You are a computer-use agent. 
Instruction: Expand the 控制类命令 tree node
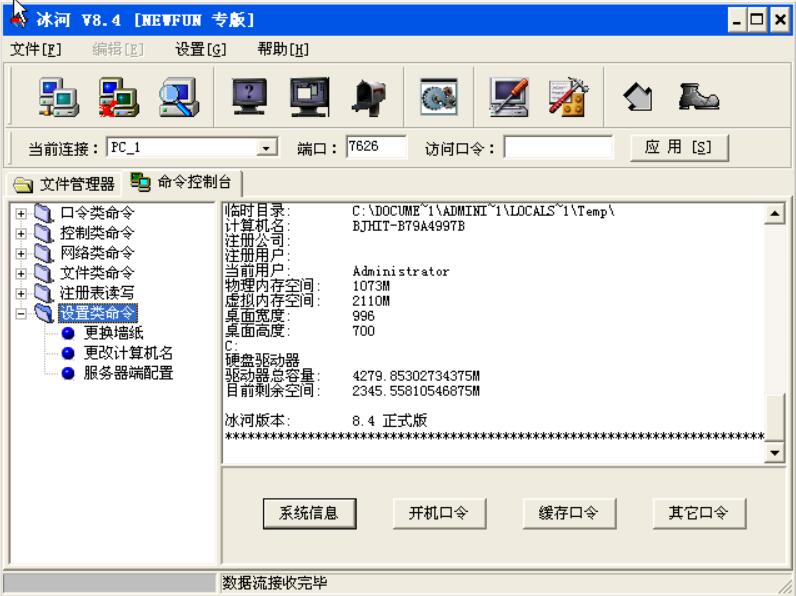pyautogui.click(x=21, y=234)
